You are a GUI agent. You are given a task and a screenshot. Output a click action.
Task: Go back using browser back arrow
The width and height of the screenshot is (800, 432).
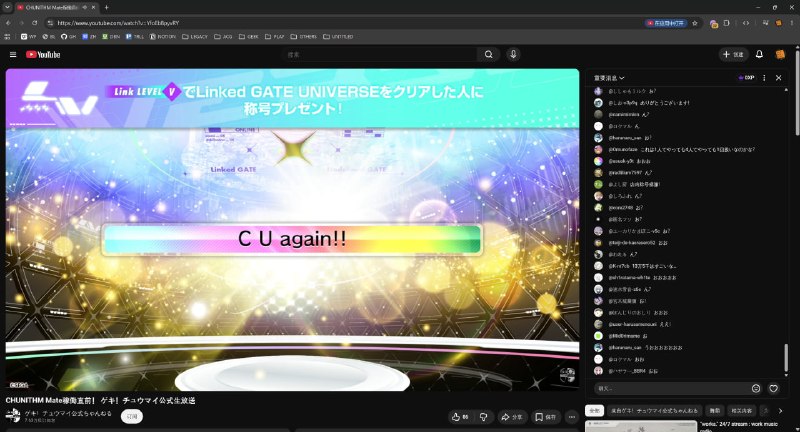pyautogui.click(x=8, y=23)
